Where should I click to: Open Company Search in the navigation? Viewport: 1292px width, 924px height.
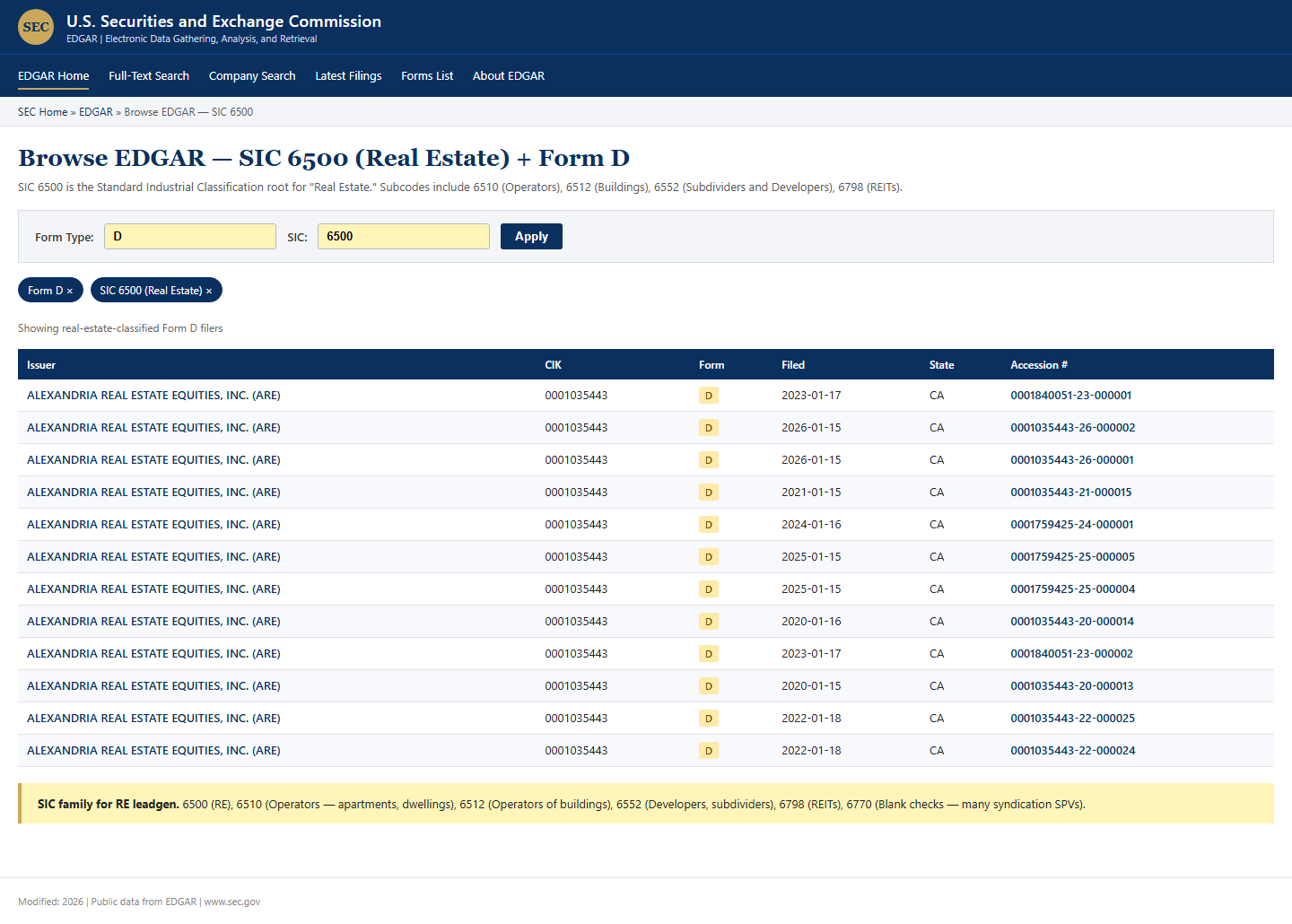pos(252,76)
